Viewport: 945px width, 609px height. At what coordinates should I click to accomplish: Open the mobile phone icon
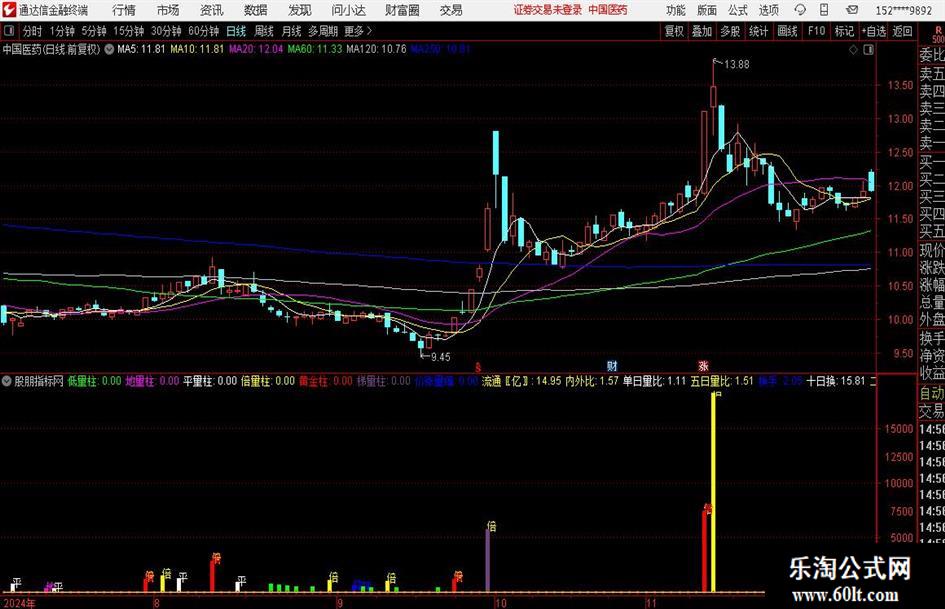point(824,10)
